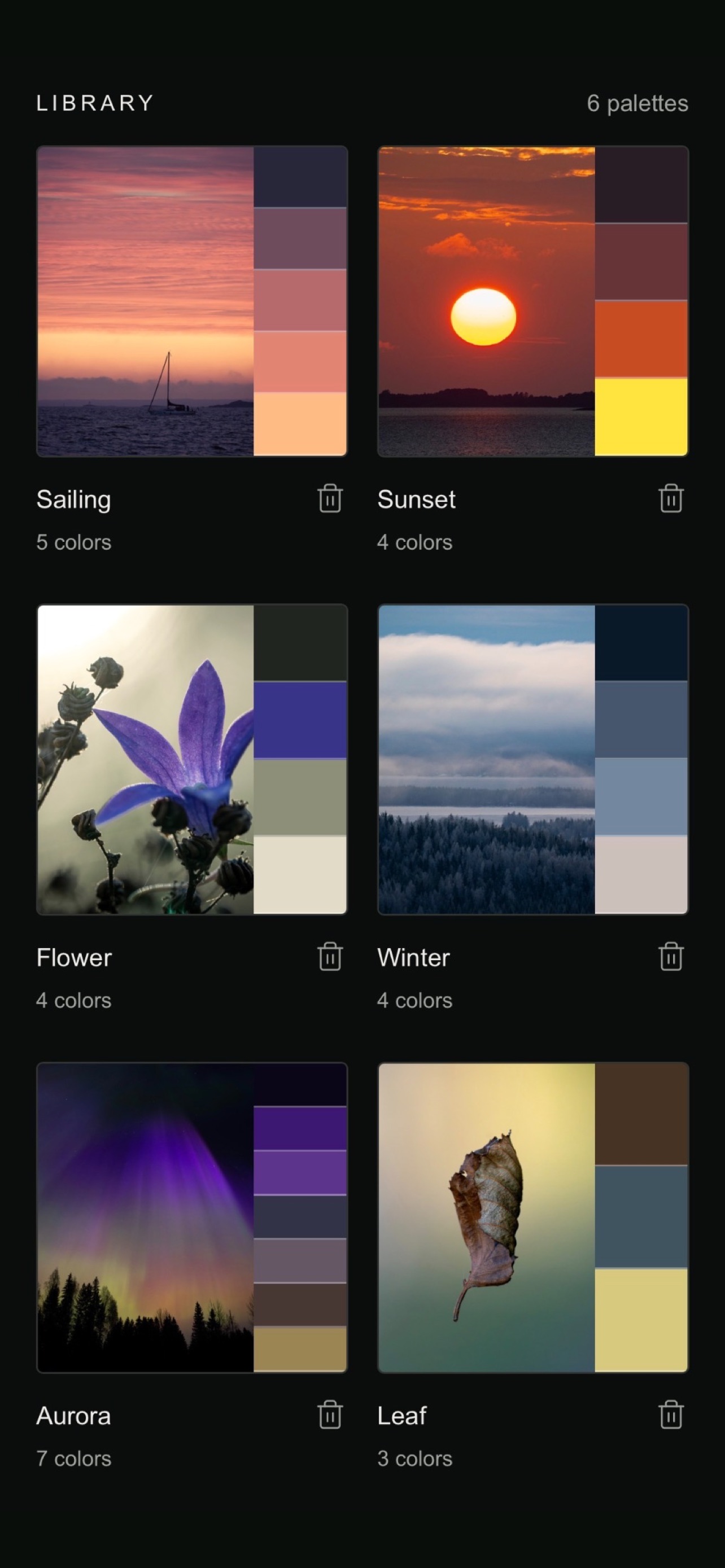Select the violet-blue swatch in Flower palette
Screen dimensions: 725x1568
[x=300, y=720]
